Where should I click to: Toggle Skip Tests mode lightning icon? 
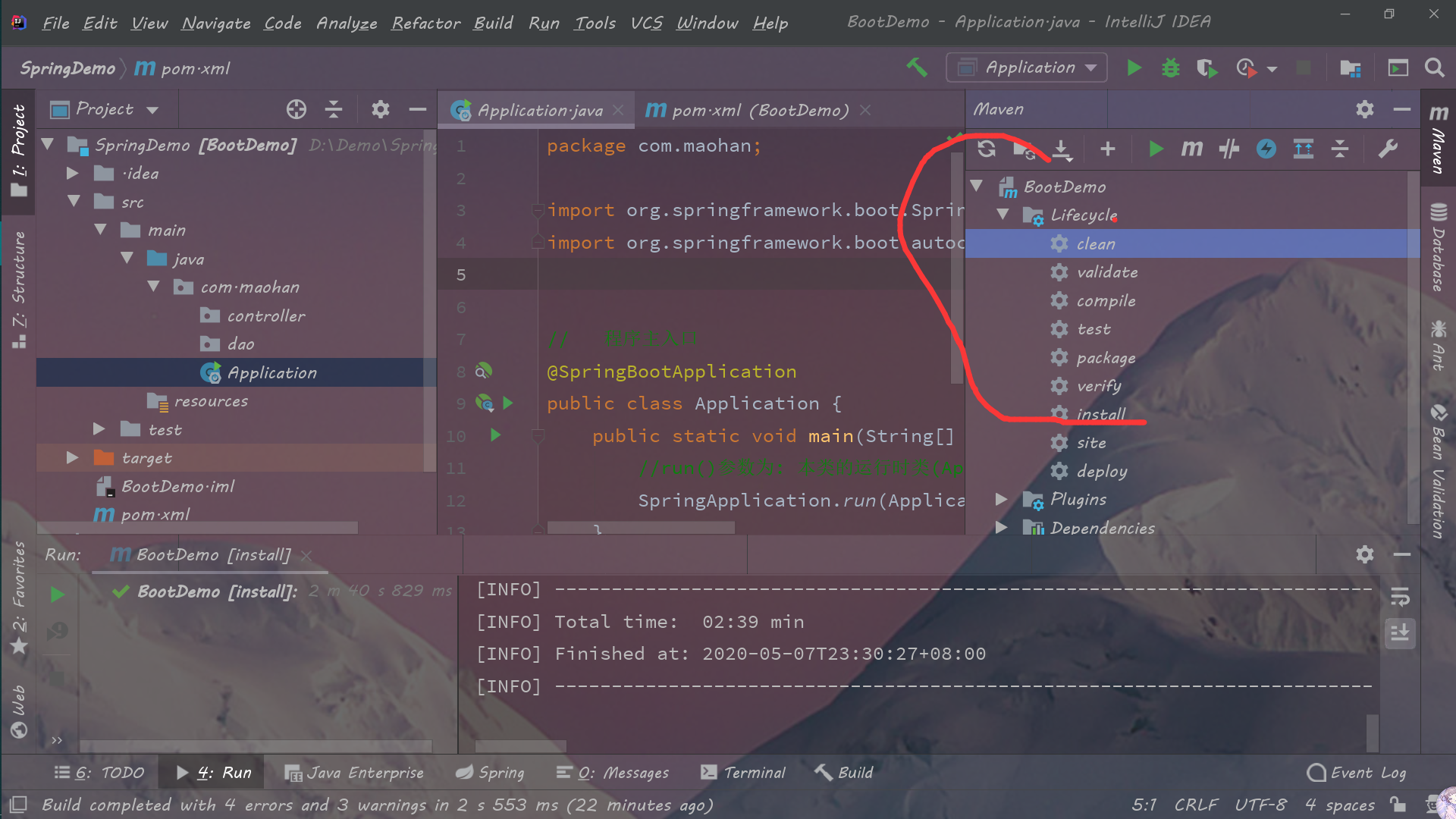[1266, 149]
